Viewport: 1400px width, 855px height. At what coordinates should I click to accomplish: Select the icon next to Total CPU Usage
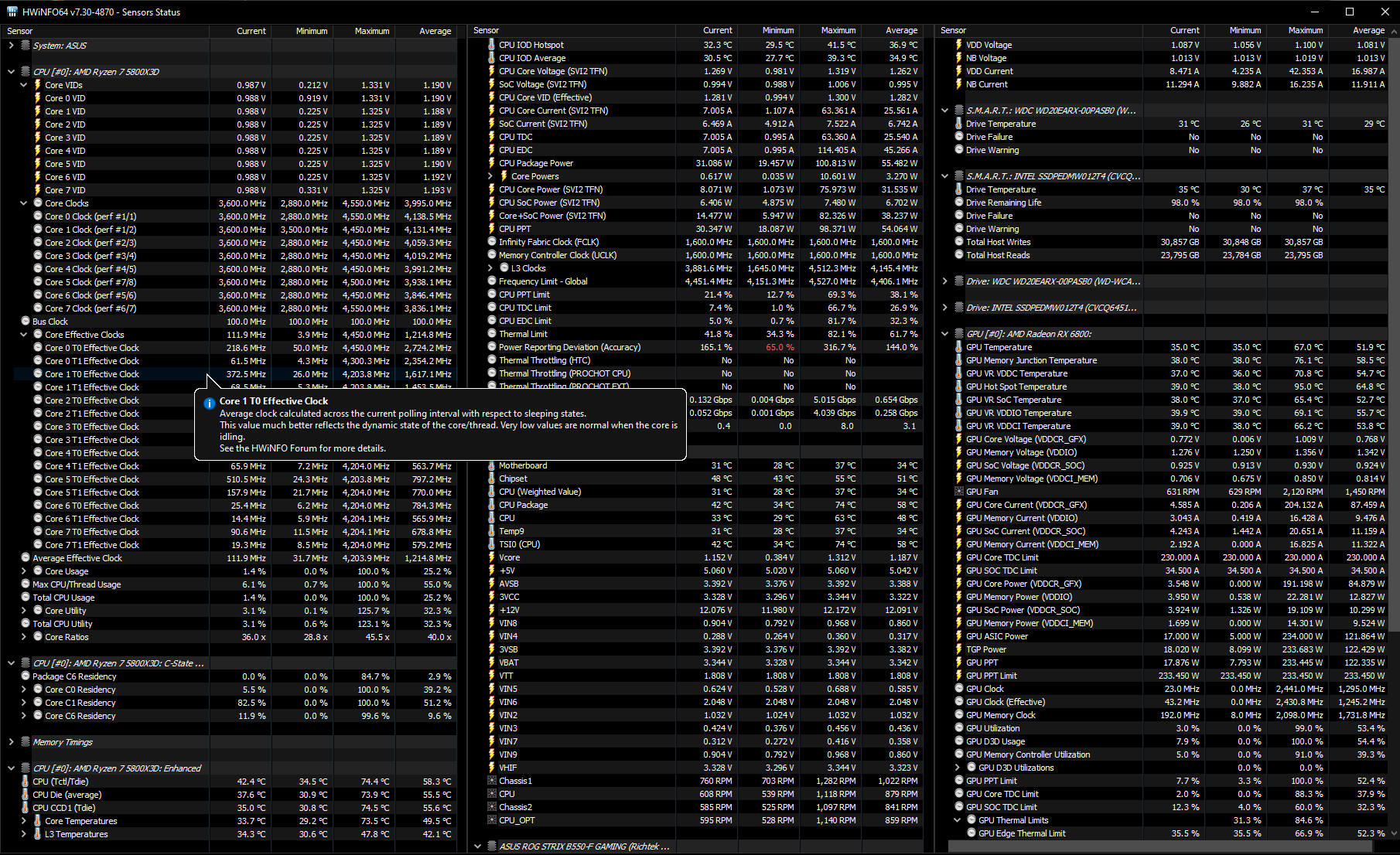(x=26, y=598)
